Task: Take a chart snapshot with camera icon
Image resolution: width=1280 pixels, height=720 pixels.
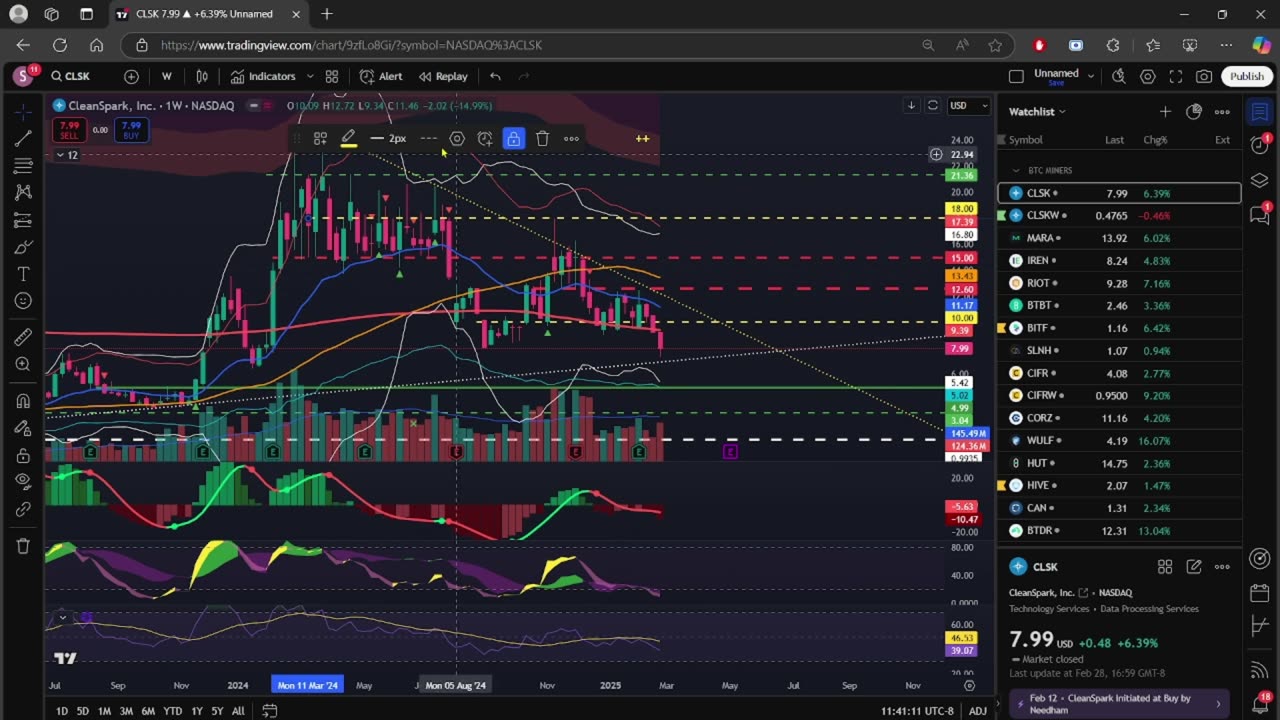Action: (1204, 76)
